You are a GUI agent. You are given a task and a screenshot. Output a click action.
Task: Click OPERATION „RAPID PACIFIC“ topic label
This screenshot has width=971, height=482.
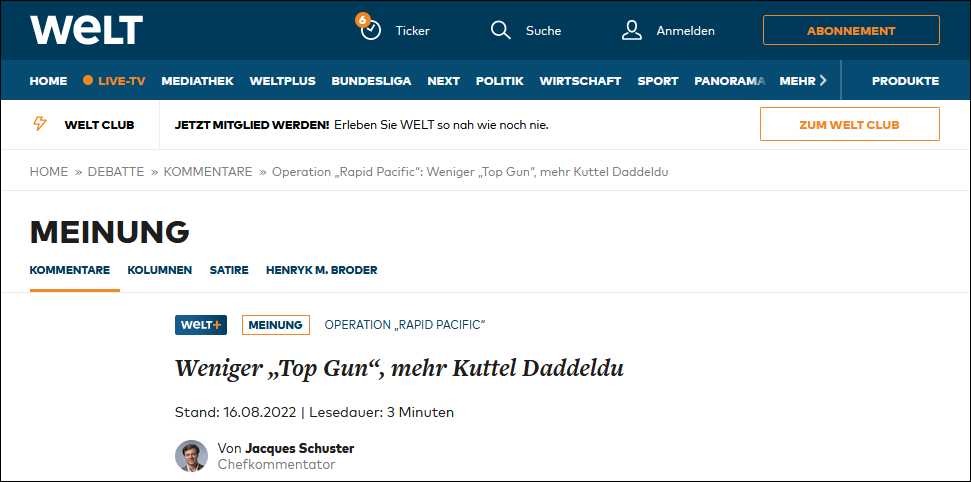[x=405, y=325]
